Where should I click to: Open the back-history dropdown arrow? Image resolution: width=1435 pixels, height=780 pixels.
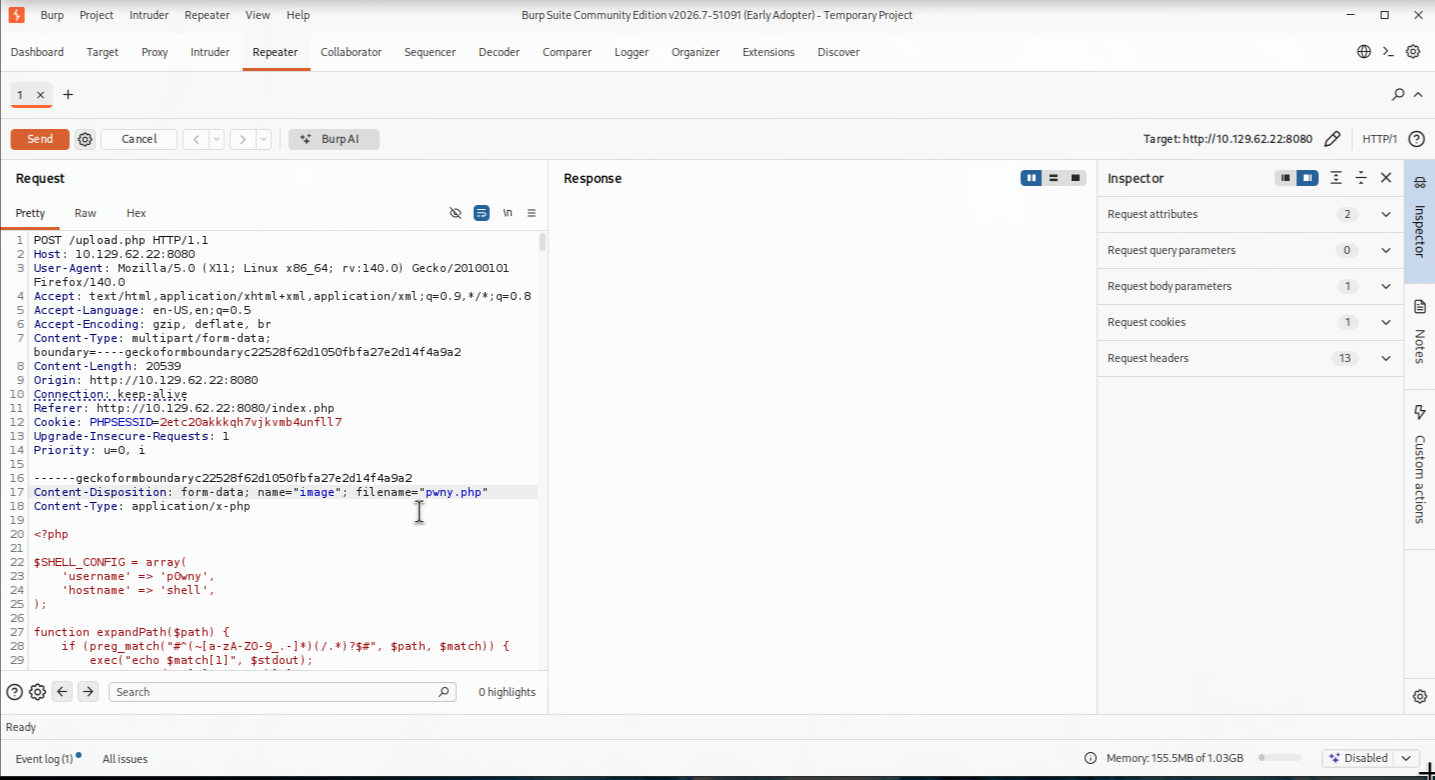click(x=217, y=139)
